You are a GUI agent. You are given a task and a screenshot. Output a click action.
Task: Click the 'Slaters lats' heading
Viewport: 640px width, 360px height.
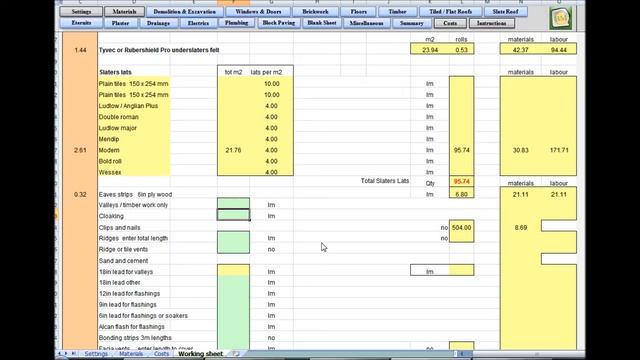(x=115, y=72)
